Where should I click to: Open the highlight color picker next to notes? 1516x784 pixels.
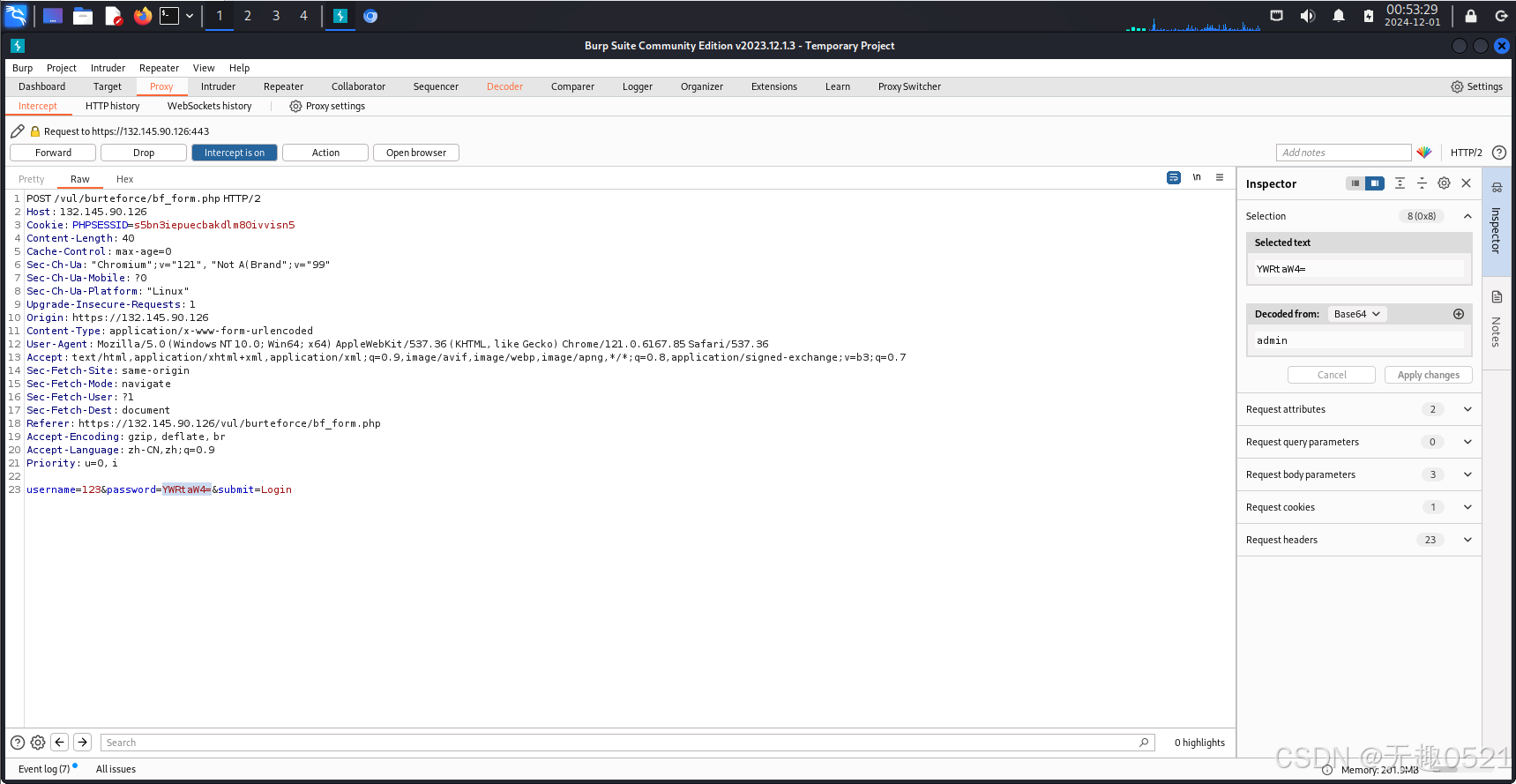click(1424, 153)
